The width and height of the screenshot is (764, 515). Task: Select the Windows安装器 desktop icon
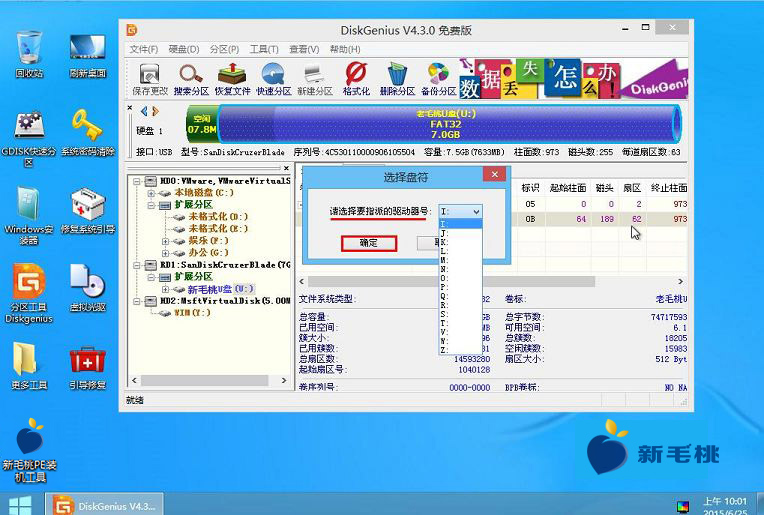pos(29,215)
